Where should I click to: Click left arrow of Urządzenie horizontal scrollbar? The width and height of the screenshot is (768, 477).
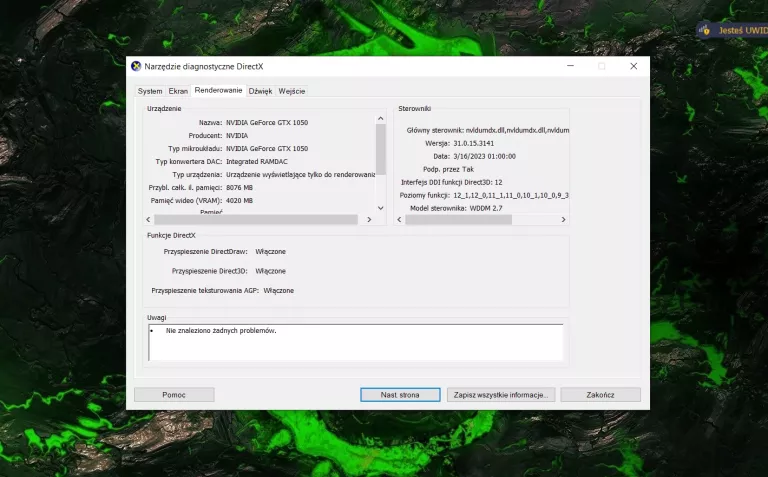tap(148, 219)
